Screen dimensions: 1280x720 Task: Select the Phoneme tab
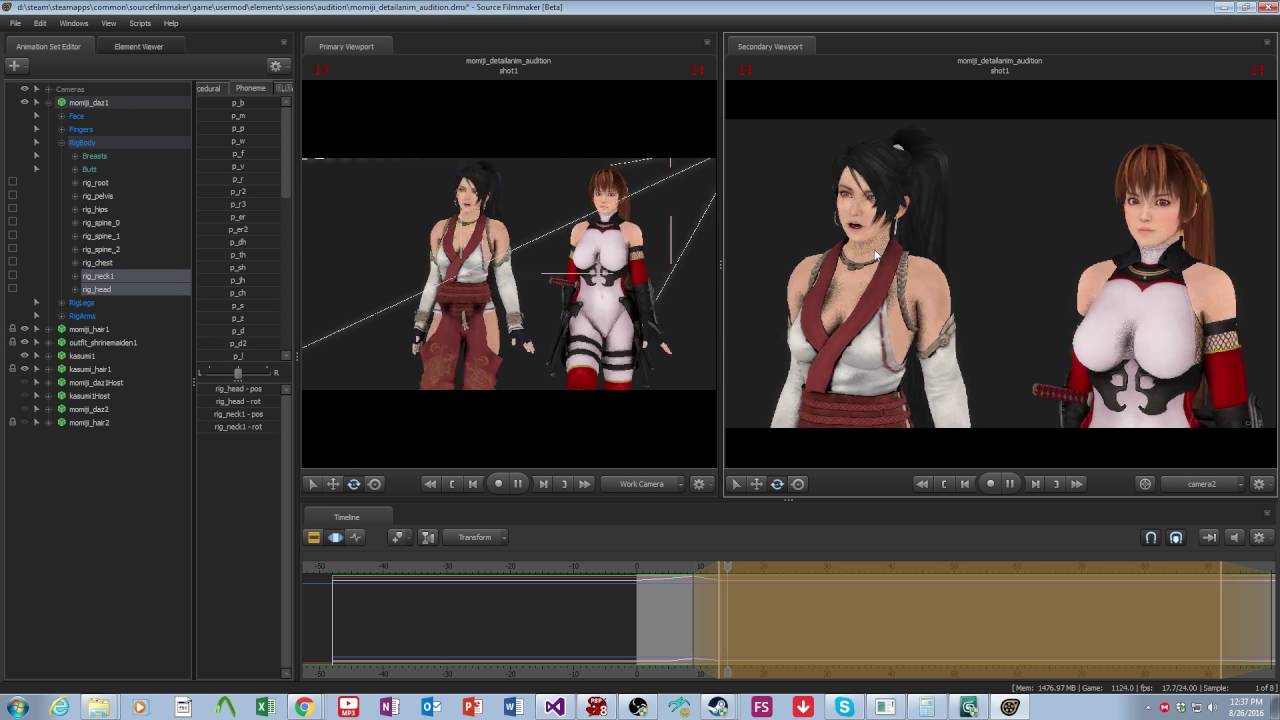250,88
